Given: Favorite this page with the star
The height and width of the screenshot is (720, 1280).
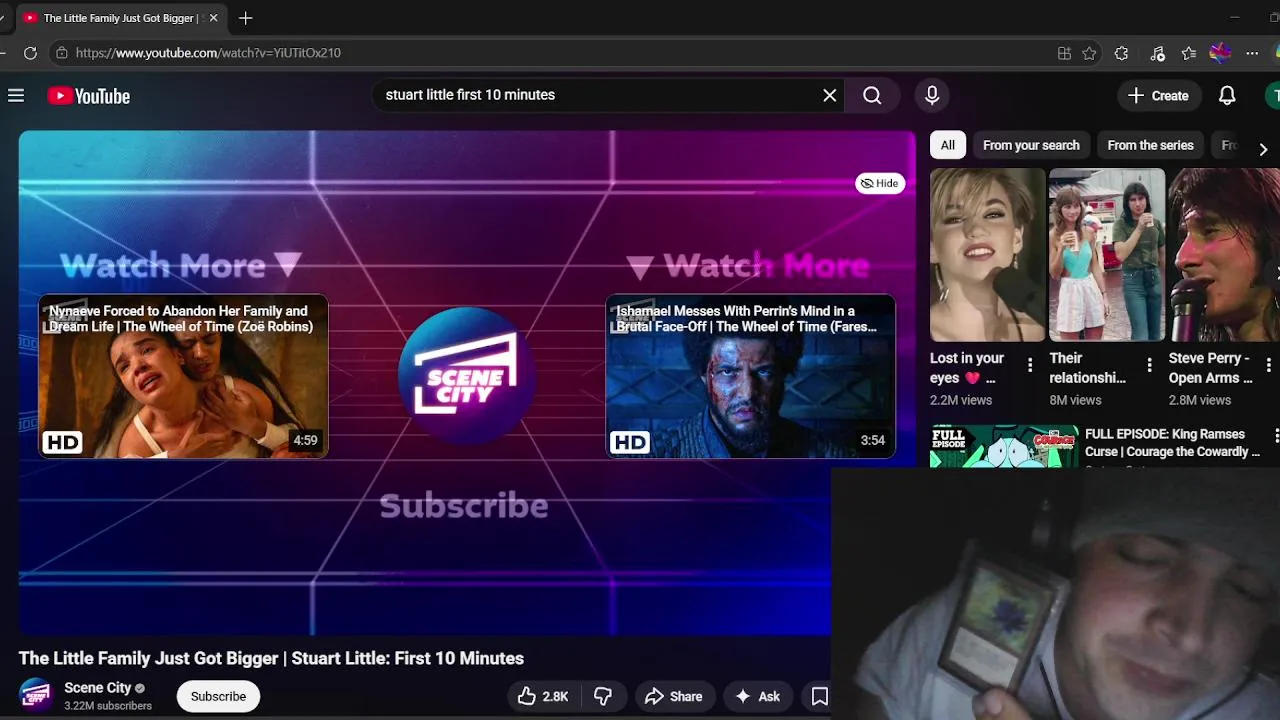Looking at the screenshot, I should (x=1089, y=53).
